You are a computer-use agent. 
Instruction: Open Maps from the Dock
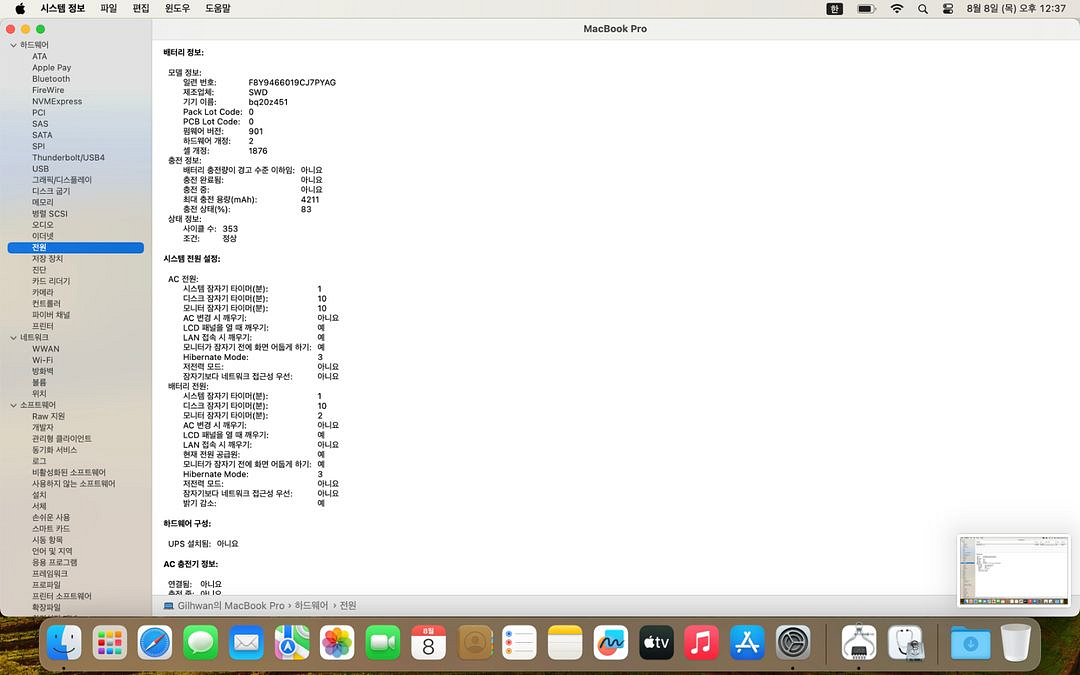click(x=291, y=643)
